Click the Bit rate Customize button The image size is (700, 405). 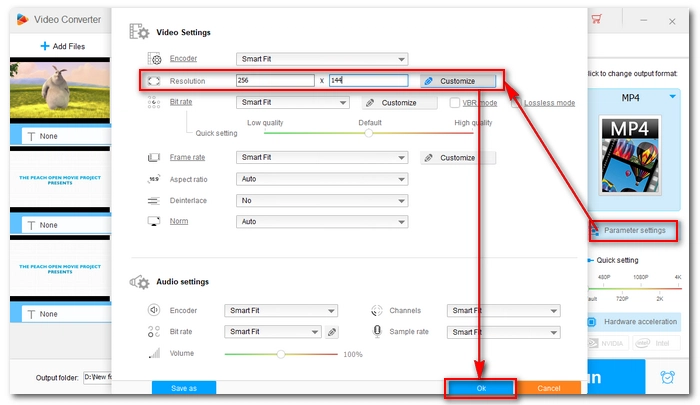[x=400, y=103]
